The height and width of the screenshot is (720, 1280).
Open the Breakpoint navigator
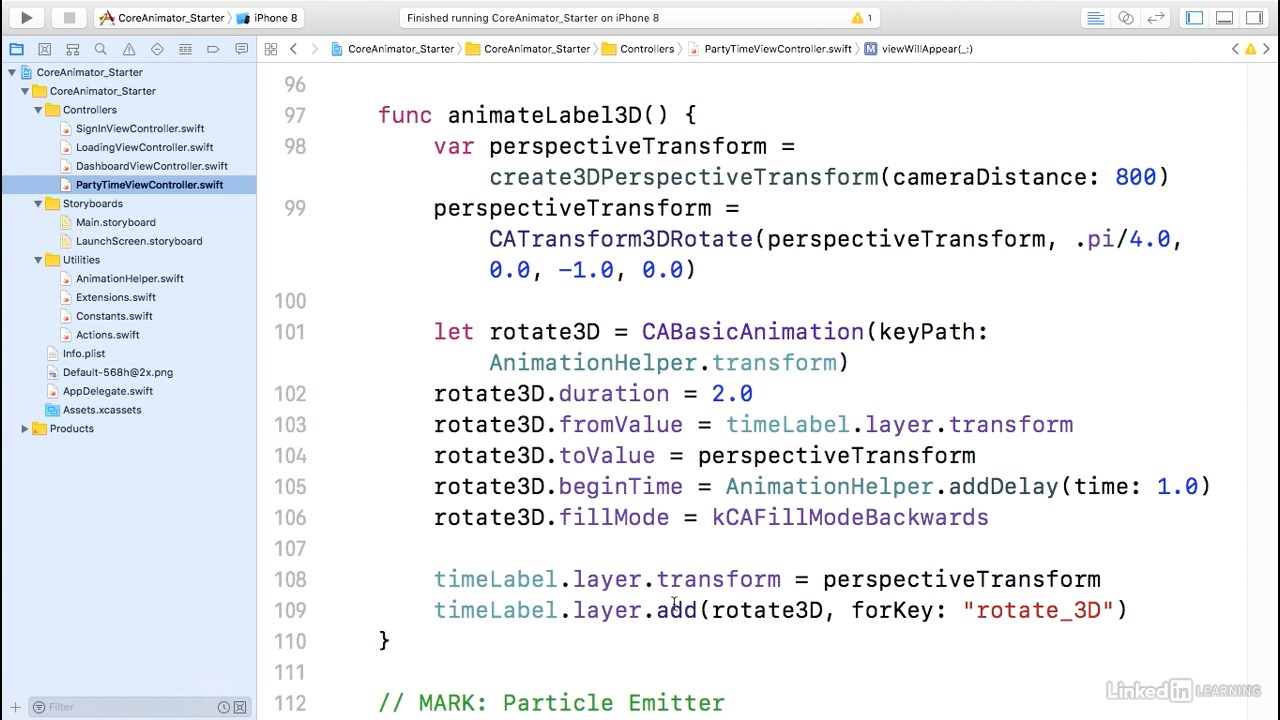pos(213,49)
